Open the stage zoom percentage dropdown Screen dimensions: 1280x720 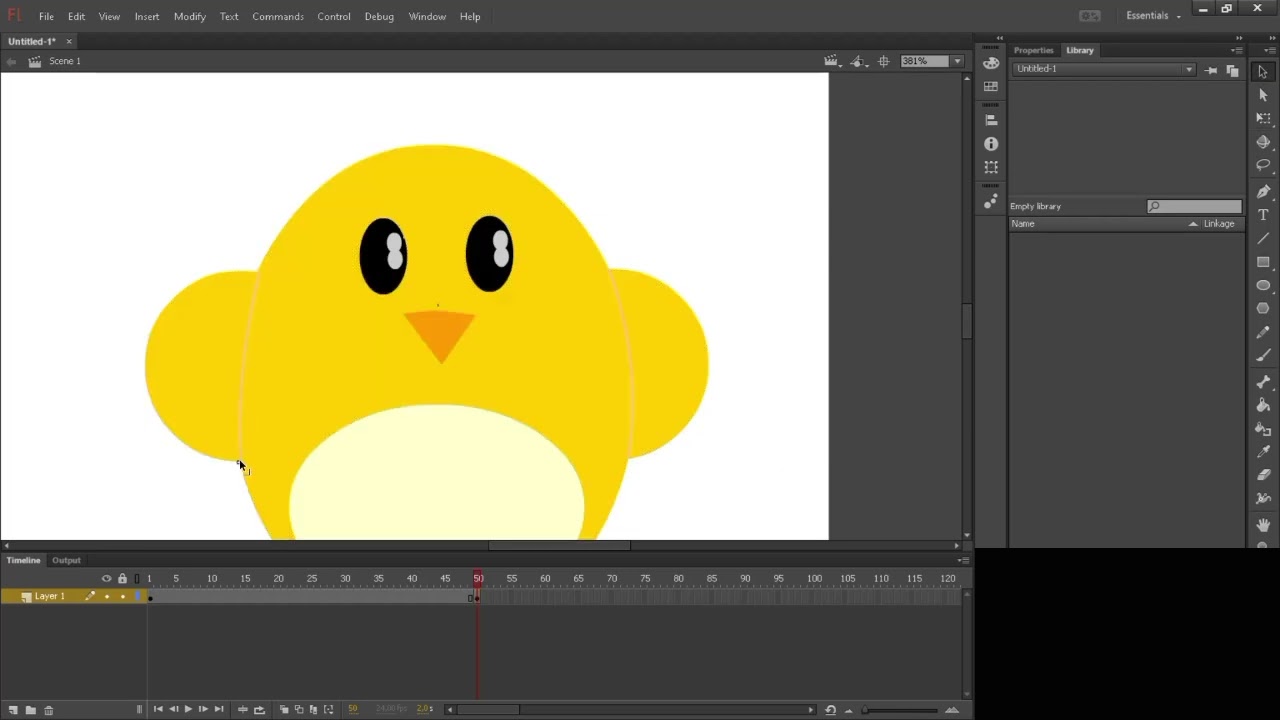(957, 61)
